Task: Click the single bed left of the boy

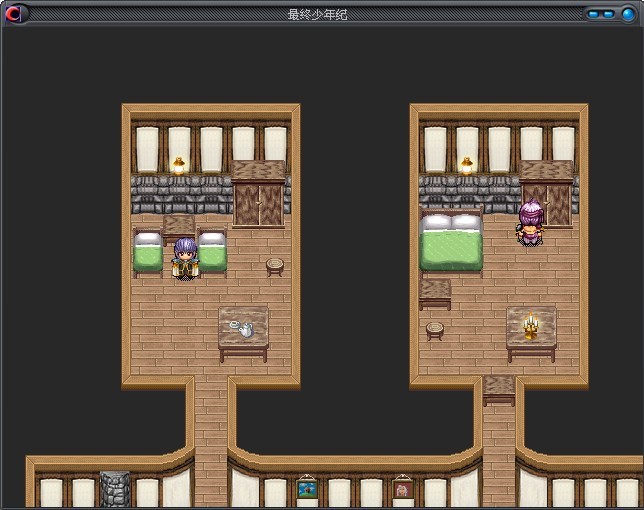Action: coord(147,254)
